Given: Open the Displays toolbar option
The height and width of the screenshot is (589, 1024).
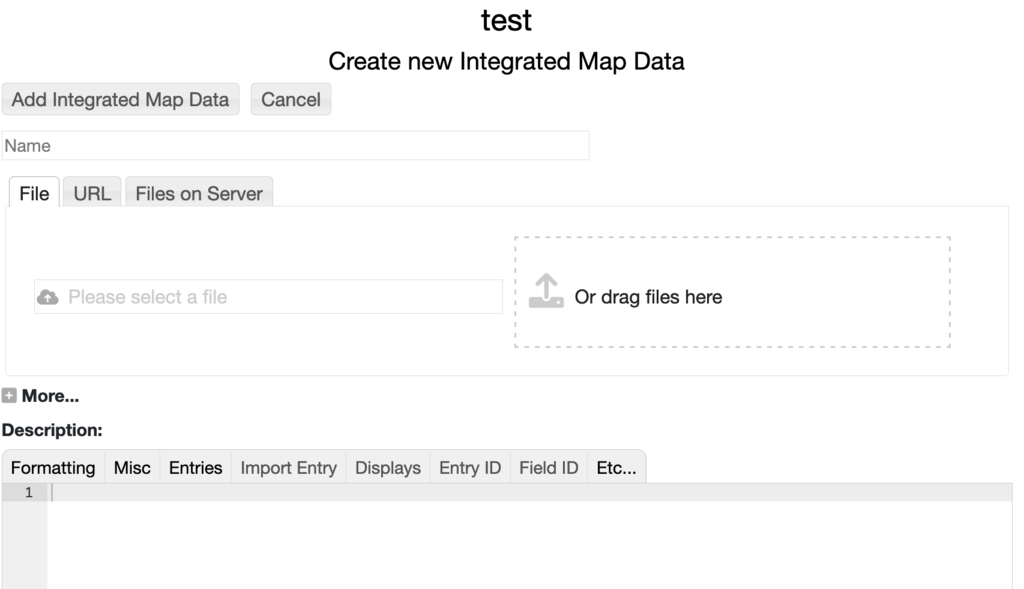Looking at the screenshot, I should tap(388, 468).
